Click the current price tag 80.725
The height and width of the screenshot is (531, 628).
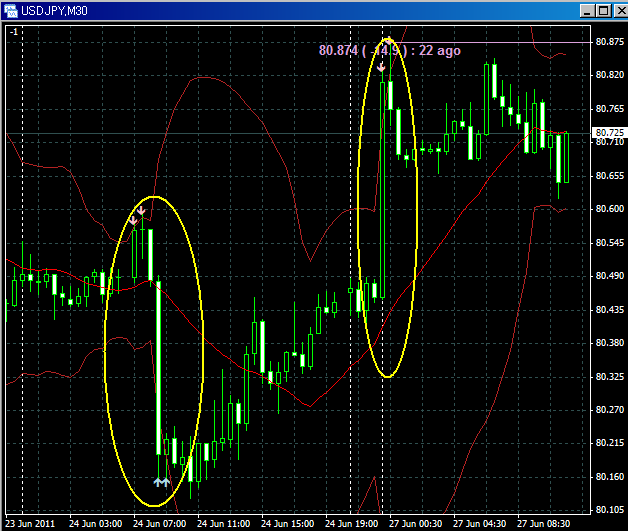[x=607, y=133]
